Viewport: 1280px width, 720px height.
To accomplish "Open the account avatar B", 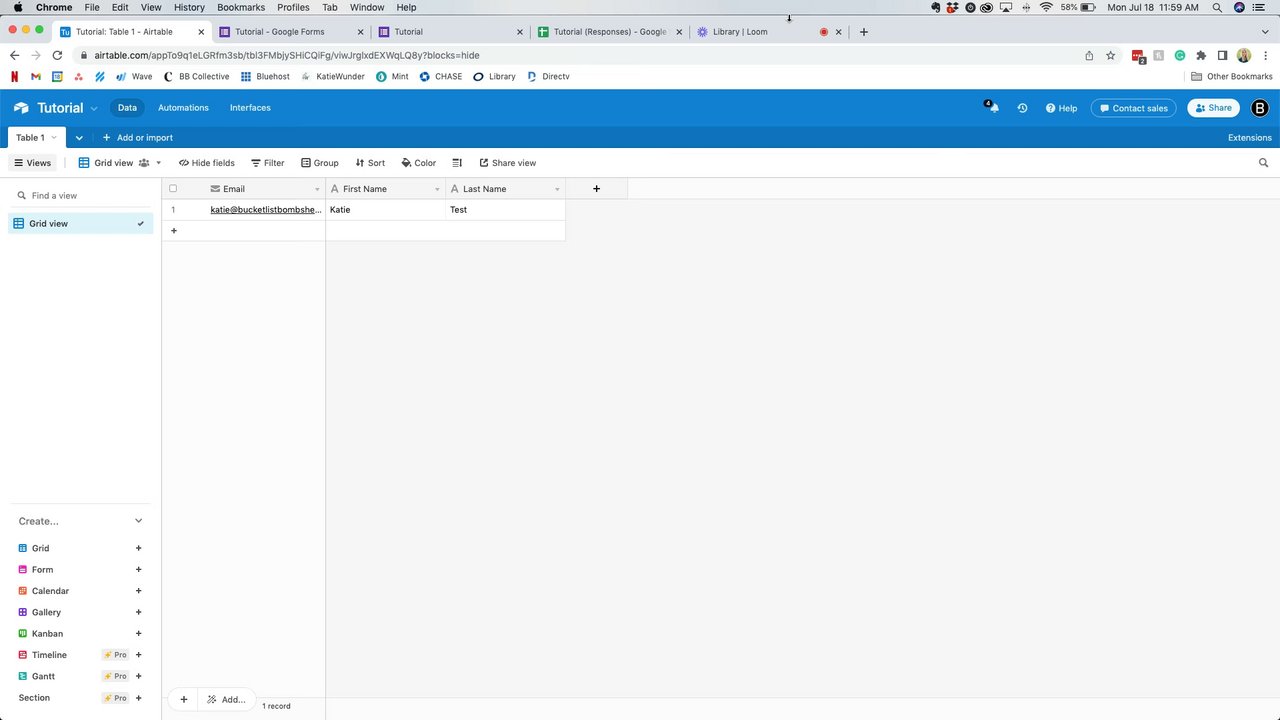I will (x=1259, y=108).
